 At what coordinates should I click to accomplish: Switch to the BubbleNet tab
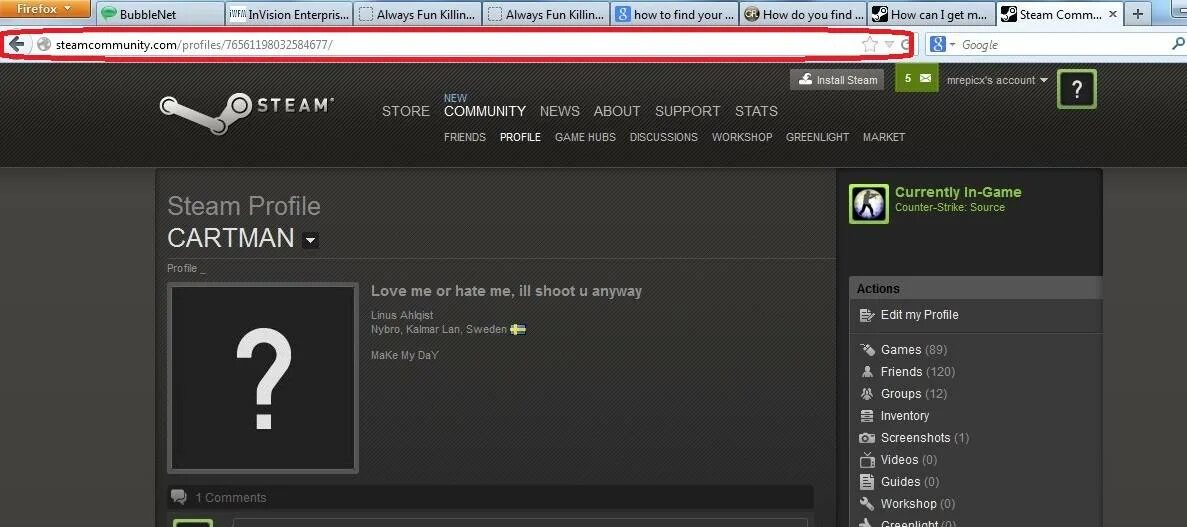159,14
